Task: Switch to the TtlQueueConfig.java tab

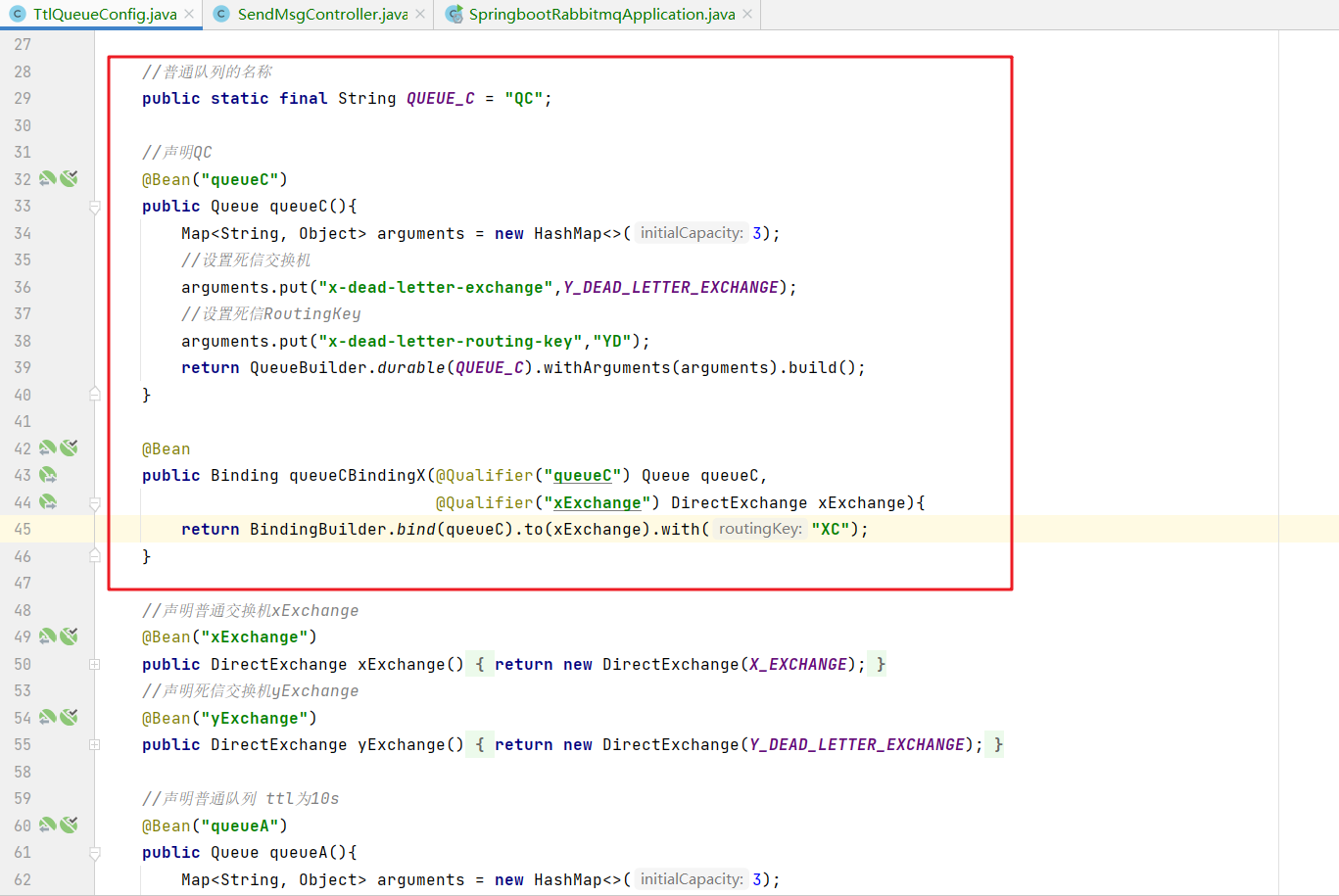Action: tap(102, 15)
